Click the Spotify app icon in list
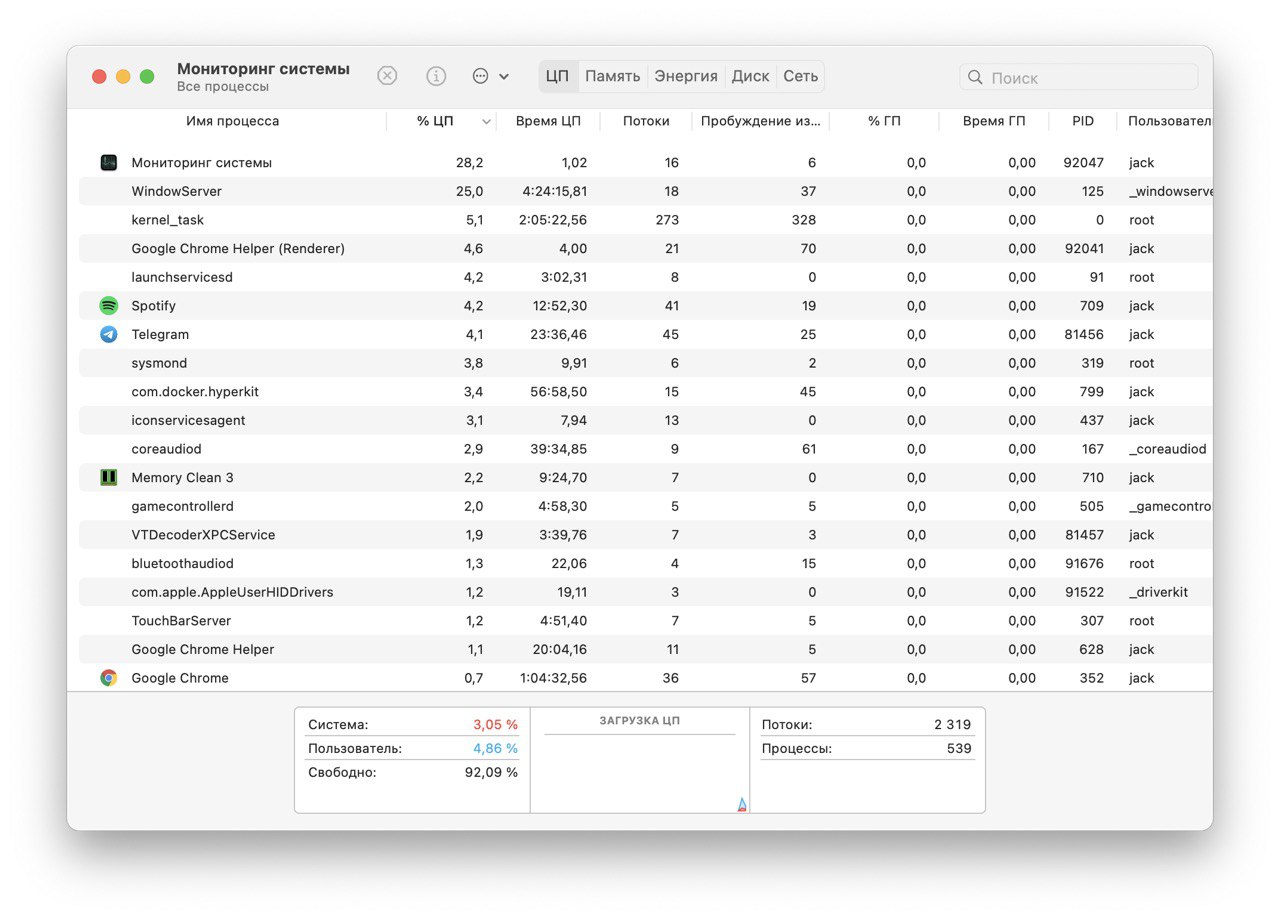Image resolution: width=1280 pixels, height=919 pixels. coord(109,306)
